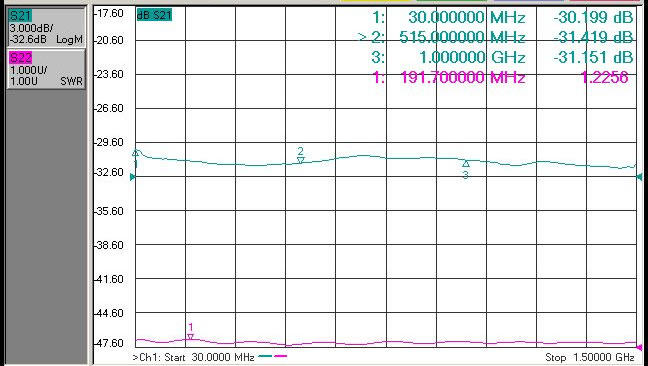Click the 'Stop 1.50000 GHz' label
648x366 pixels.
click(590, 357)
